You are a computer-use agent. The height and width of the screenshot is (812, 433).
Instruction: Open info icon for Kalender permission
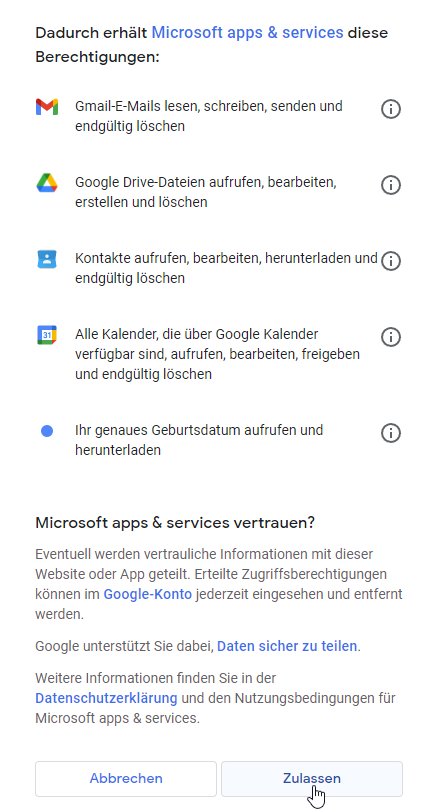[x=391, y=337]
